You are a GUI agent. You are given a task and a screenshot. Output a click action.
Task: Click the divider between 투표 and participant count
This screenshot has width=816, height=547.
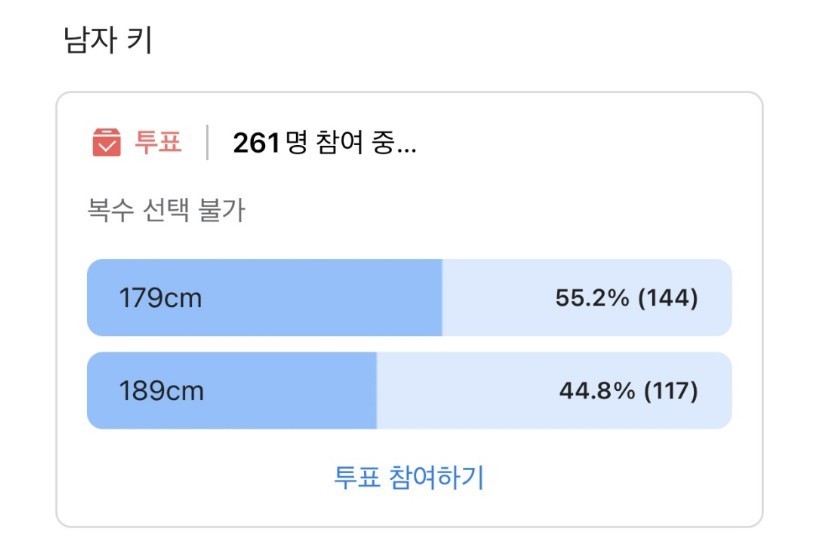[207, 143]
